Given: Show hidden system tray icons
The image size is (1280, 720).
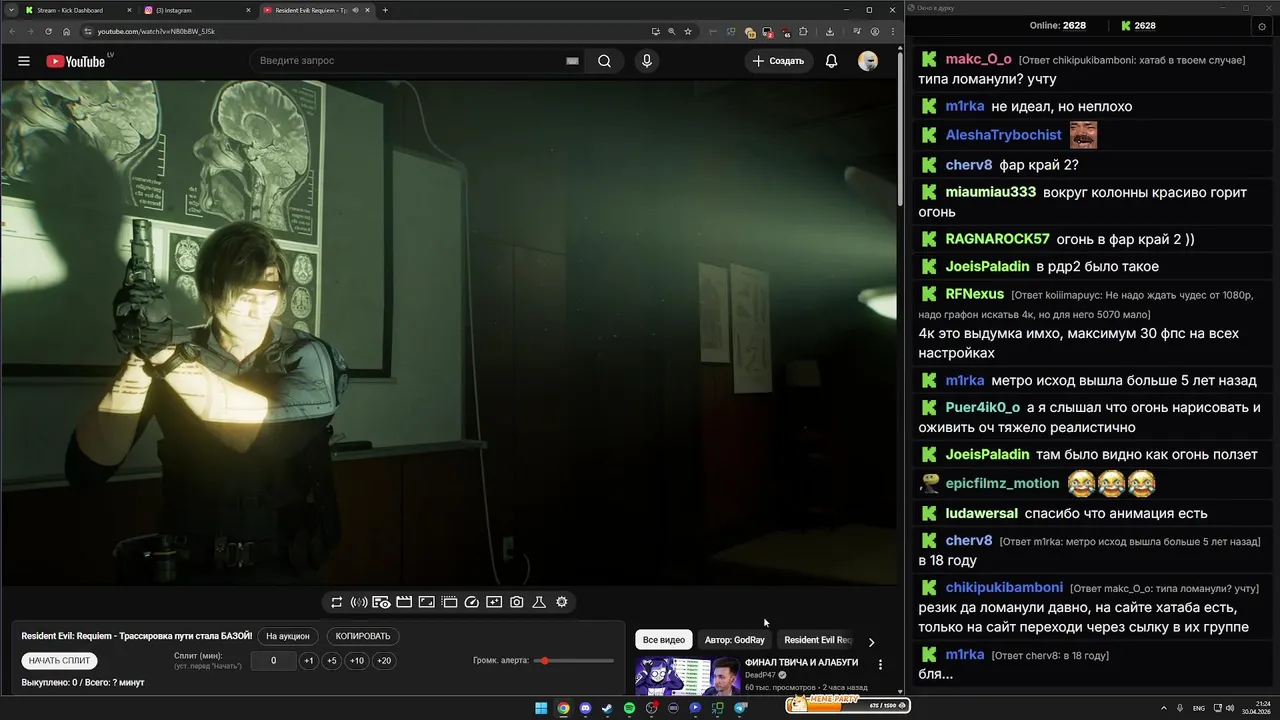Looking at the screenshot, I should pyautogui.click(x=1163, y=708).
